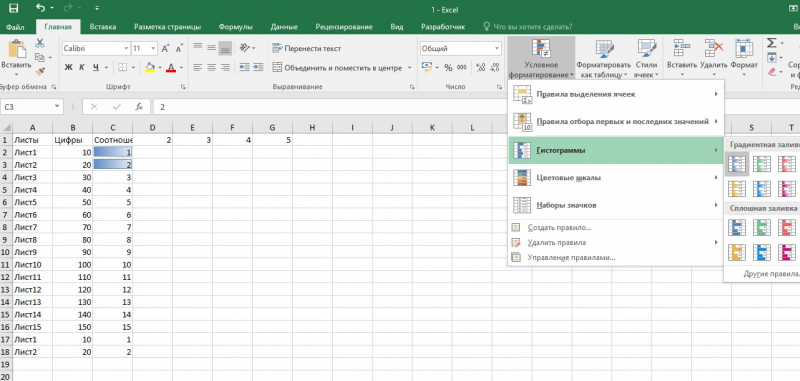
Task: Click Другие правила link
Action: click(x=771, y=274)
